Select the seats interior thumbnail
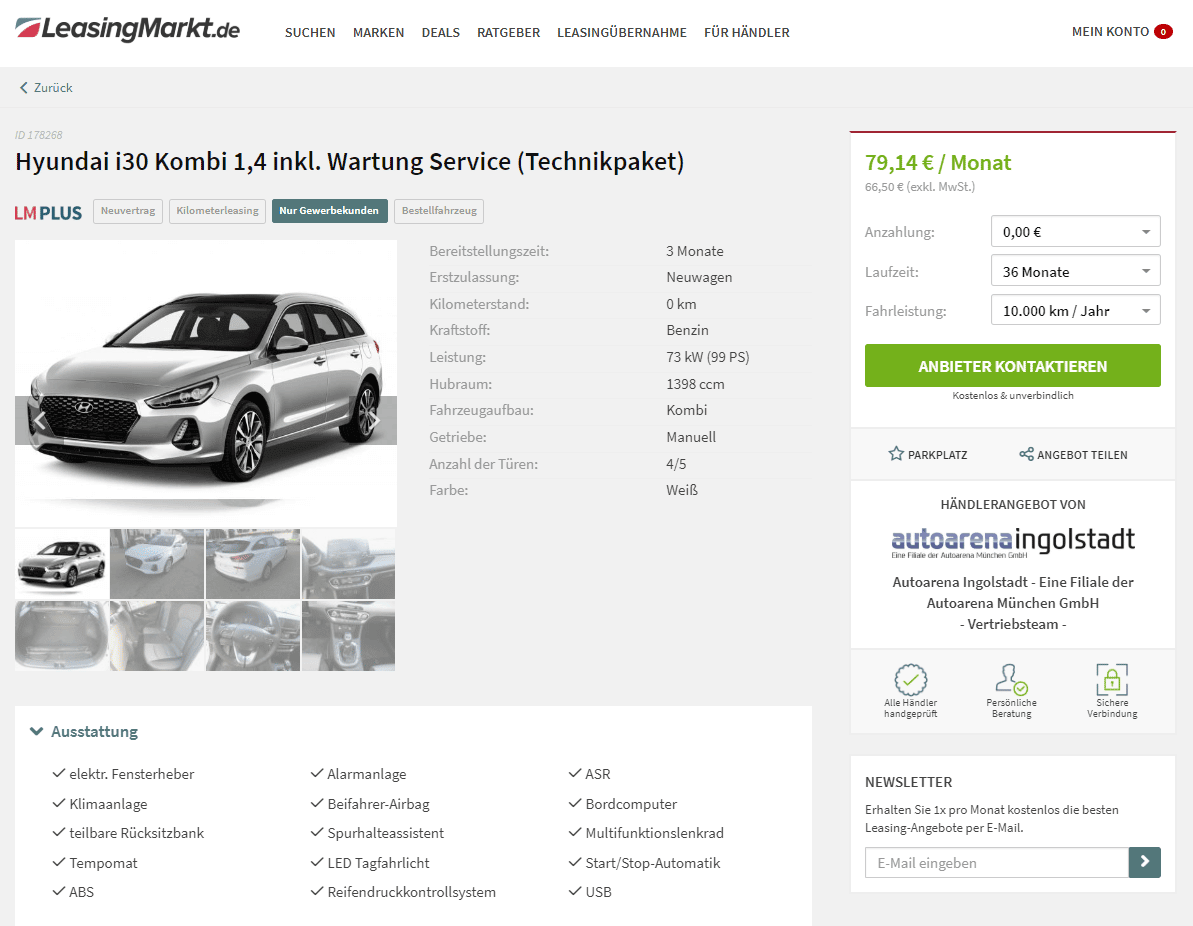 [x=157, y=635]
